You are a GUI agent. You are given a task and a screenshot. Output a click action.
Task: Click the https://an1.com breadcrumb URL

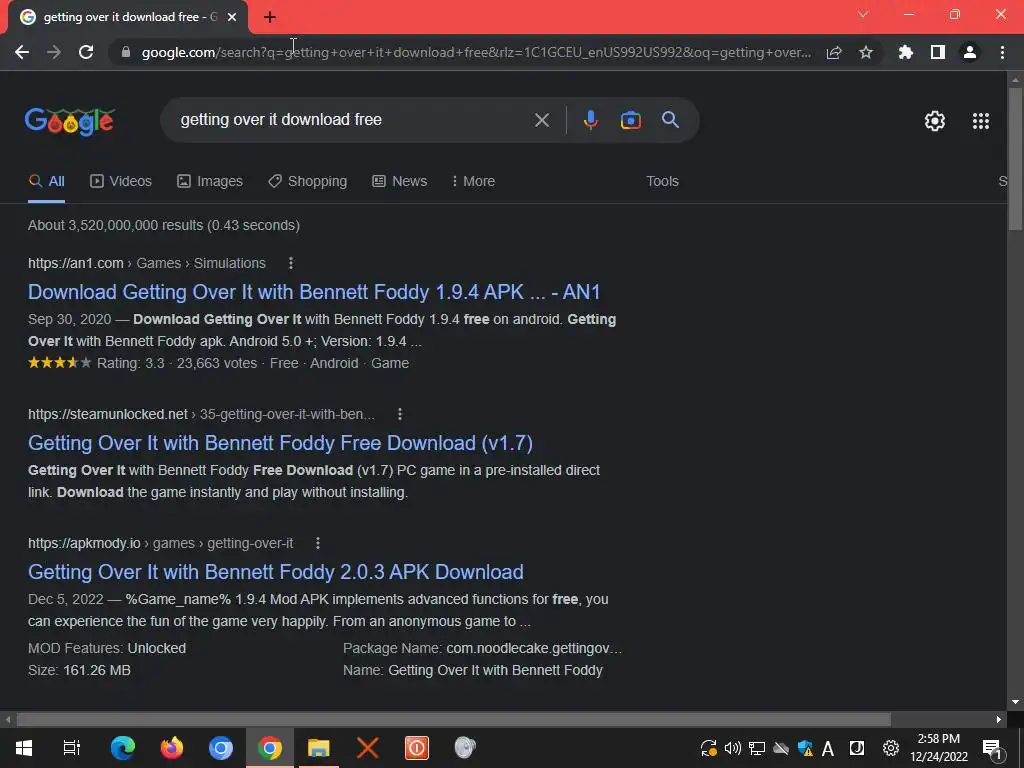[76, 263]
